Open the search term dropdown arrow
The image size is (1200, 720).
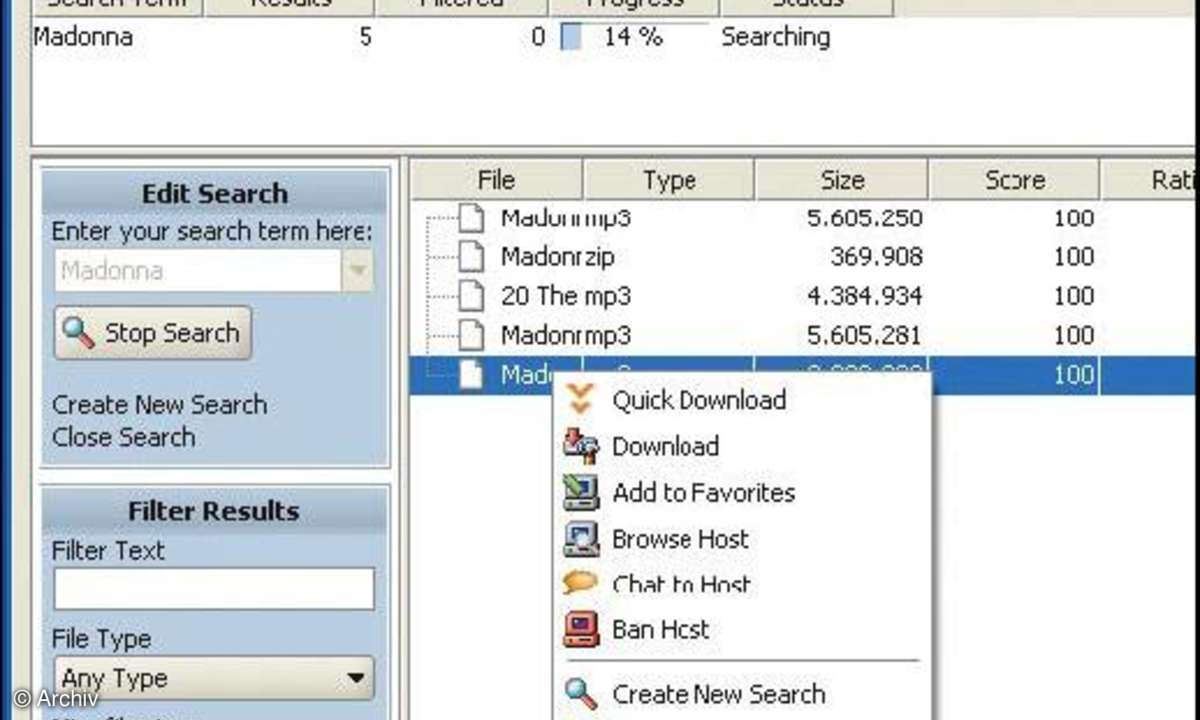(357, 271)
